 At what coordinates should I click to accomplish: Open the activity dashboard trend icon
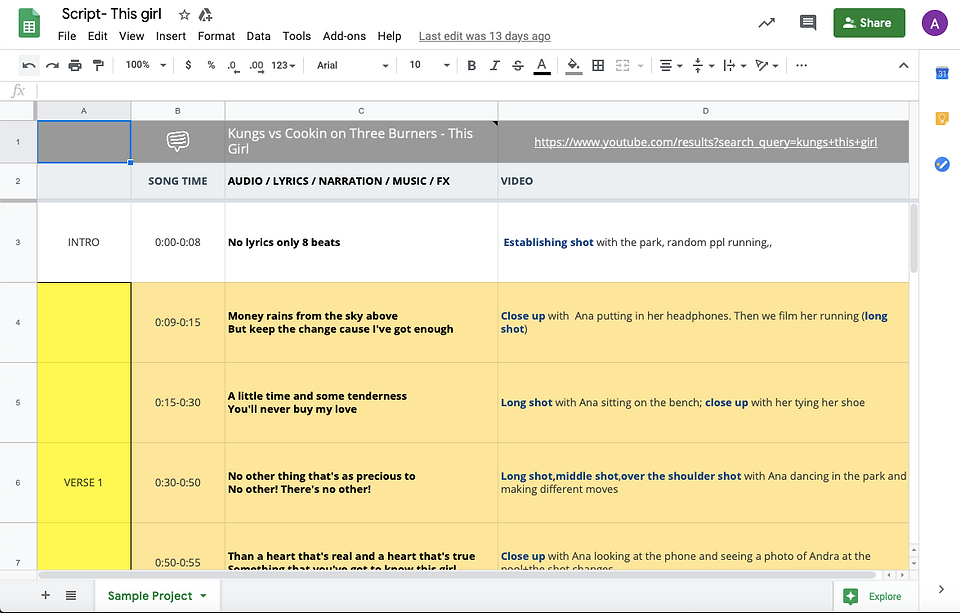(767, 23)
